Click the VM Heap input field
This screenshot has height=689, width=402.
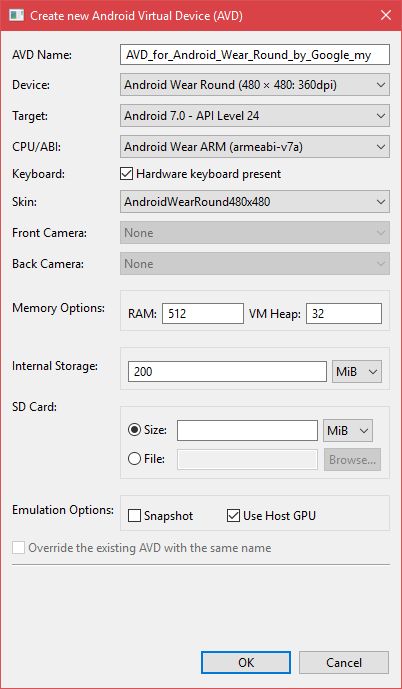(344, 314)
